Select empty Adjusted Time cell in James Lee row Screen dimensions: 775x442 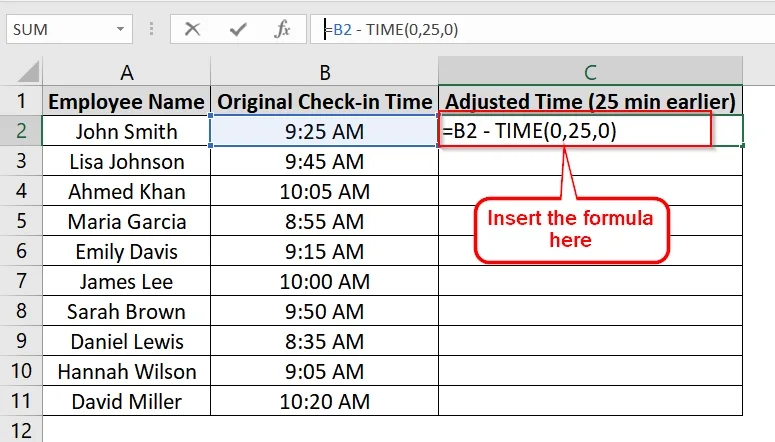click(590, 281)
